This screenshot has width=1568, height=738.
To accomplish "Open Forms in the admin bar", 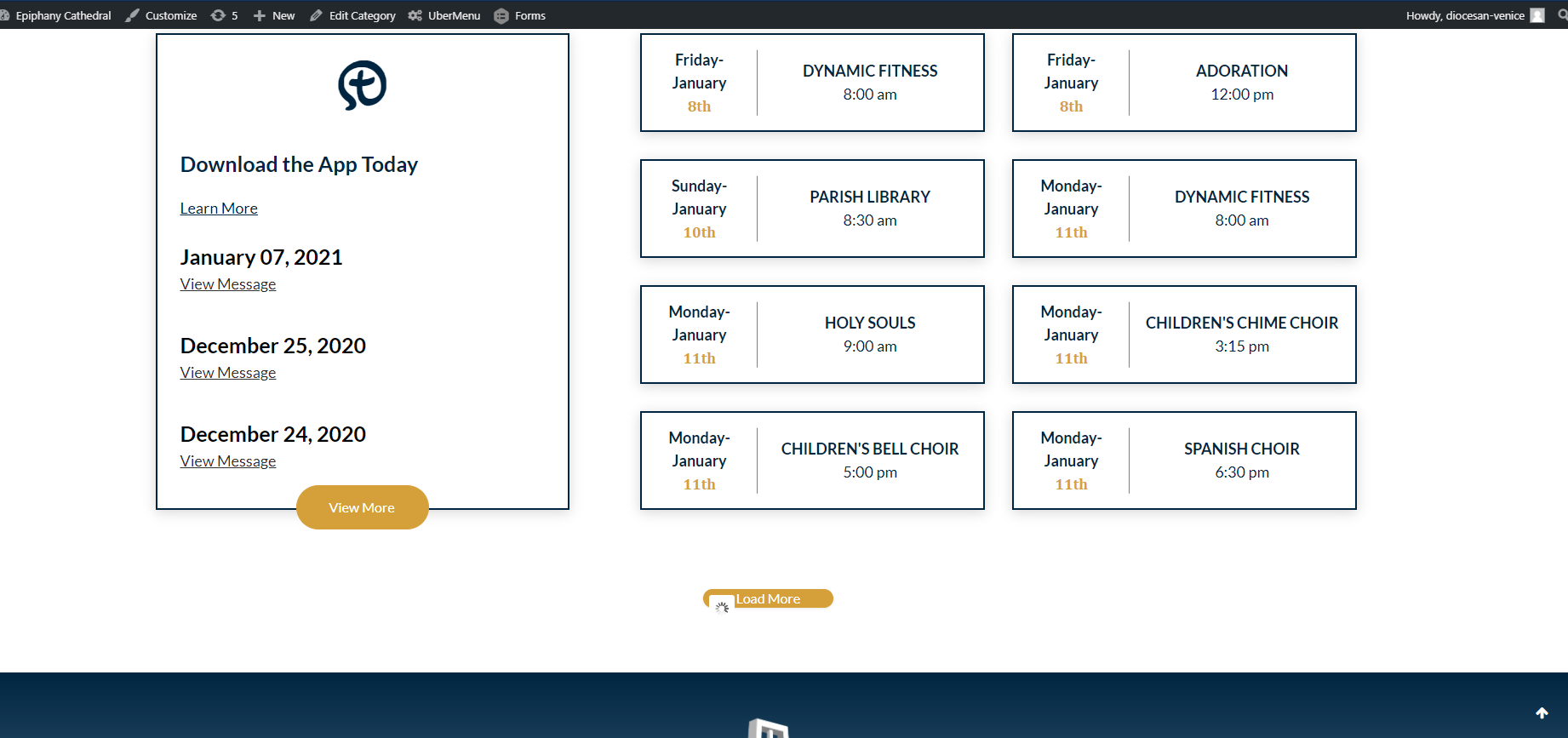I will click(520, 15).
